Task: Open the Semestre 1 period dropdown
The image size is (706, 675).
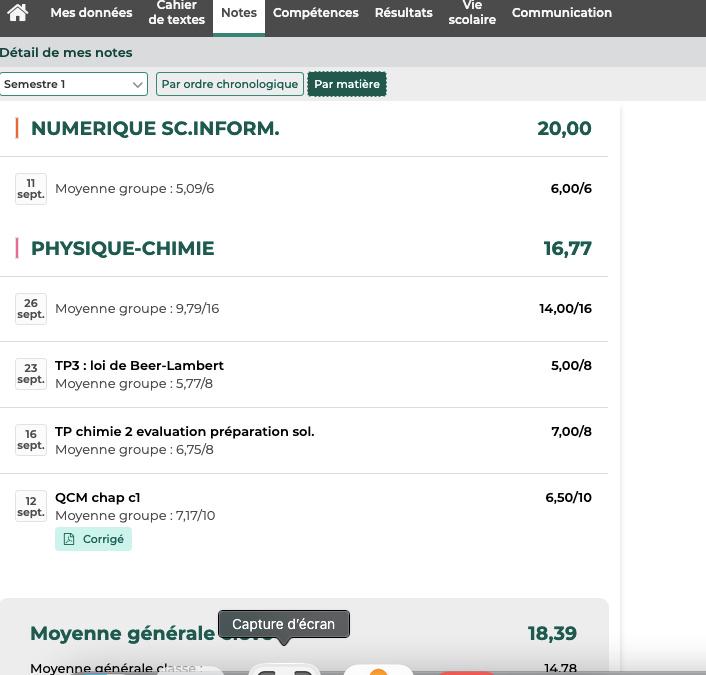Action: [x=74, y=84]
